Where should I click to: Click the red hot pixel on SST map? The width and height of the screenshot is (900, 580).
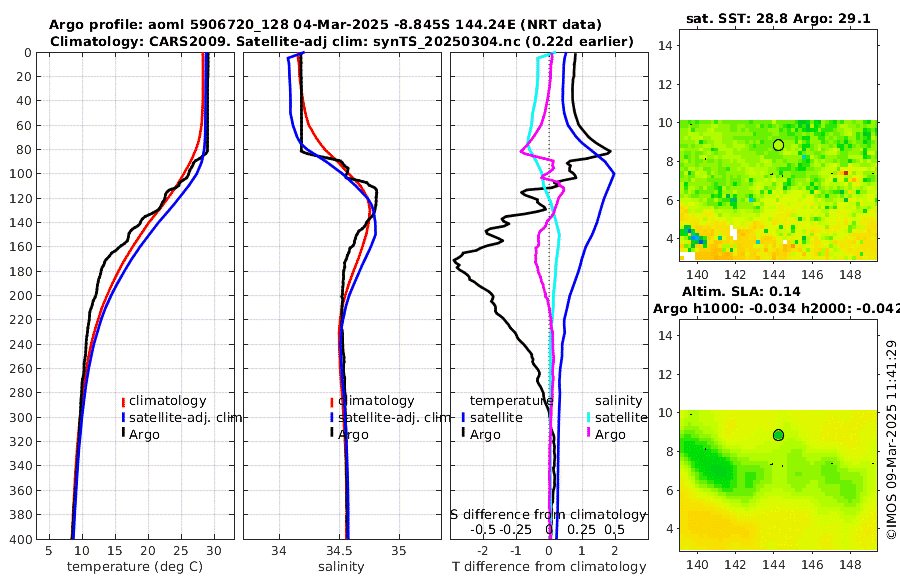(845, 172)
